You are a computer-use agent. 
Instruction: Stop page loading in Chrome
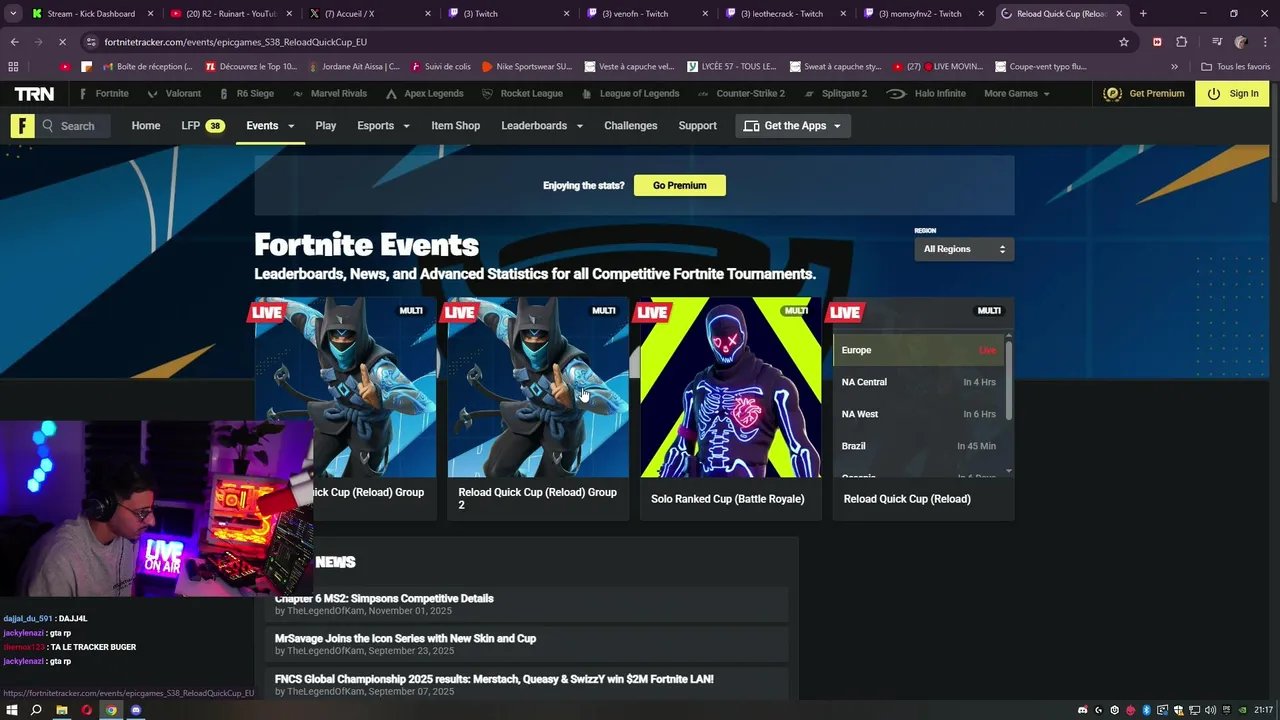click(62, 42)
